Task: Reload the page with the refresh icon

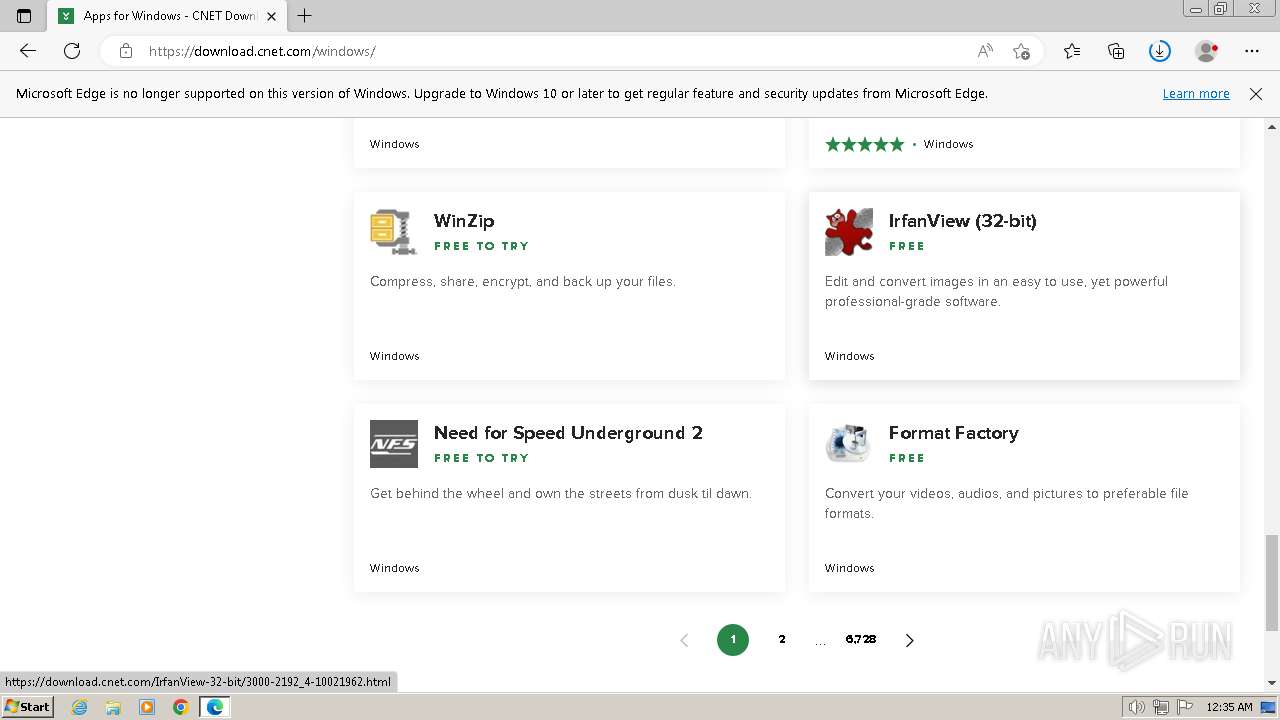Action: 72,51
